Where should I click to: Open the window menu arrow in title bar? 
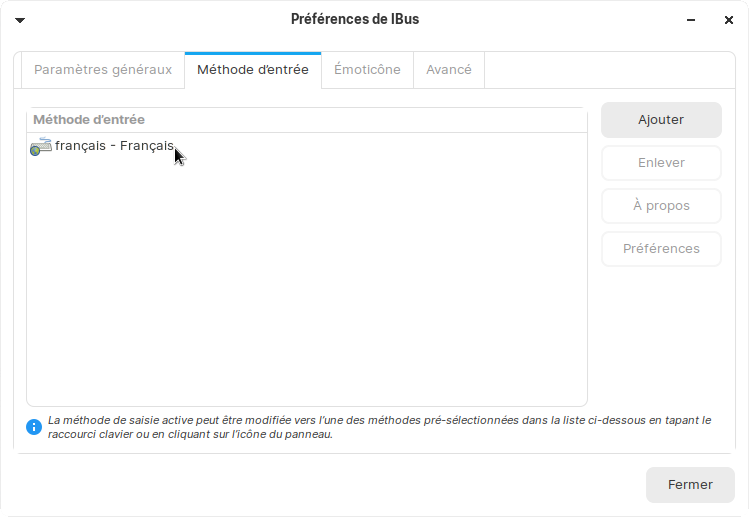click(x=20, y=20)
